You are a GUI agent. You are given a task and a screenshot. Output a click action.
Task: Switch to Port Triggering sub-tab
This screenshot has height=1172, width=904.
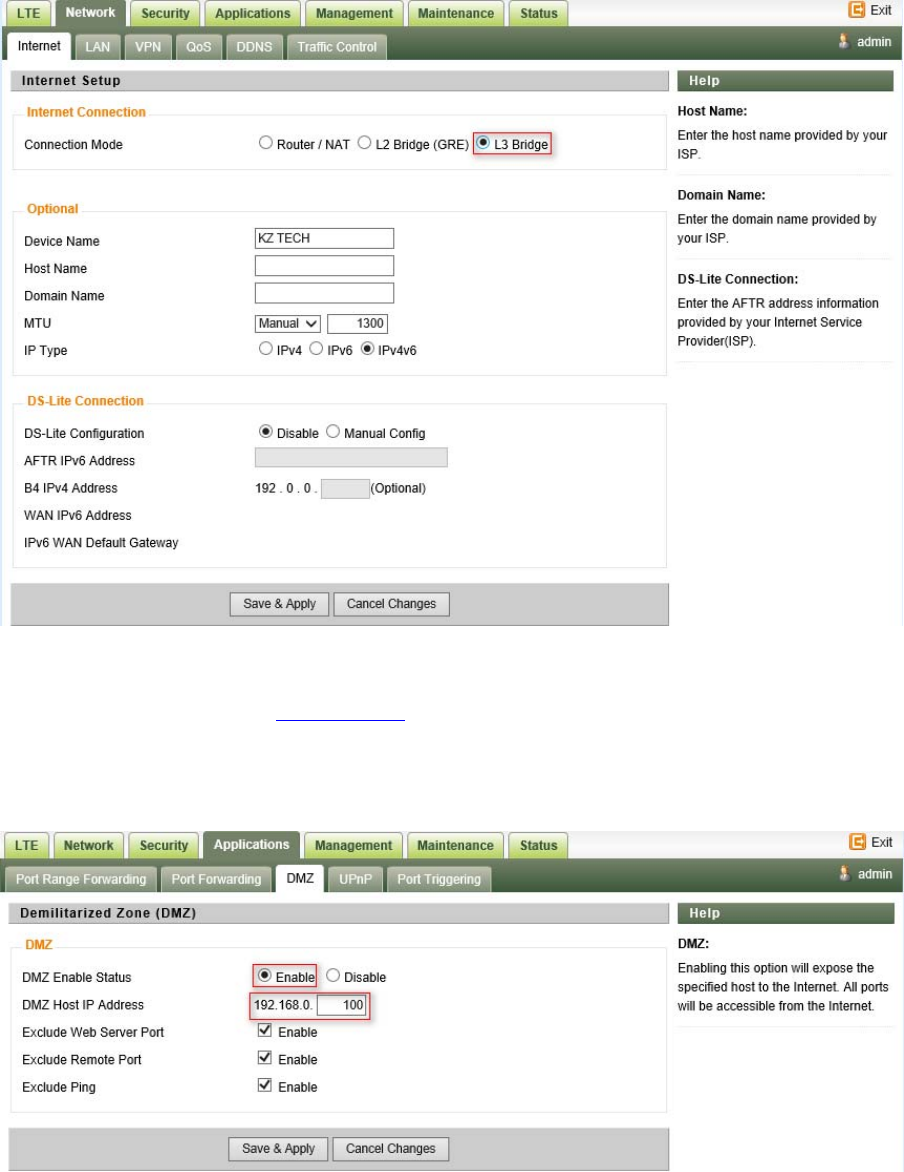pos(439,879)
